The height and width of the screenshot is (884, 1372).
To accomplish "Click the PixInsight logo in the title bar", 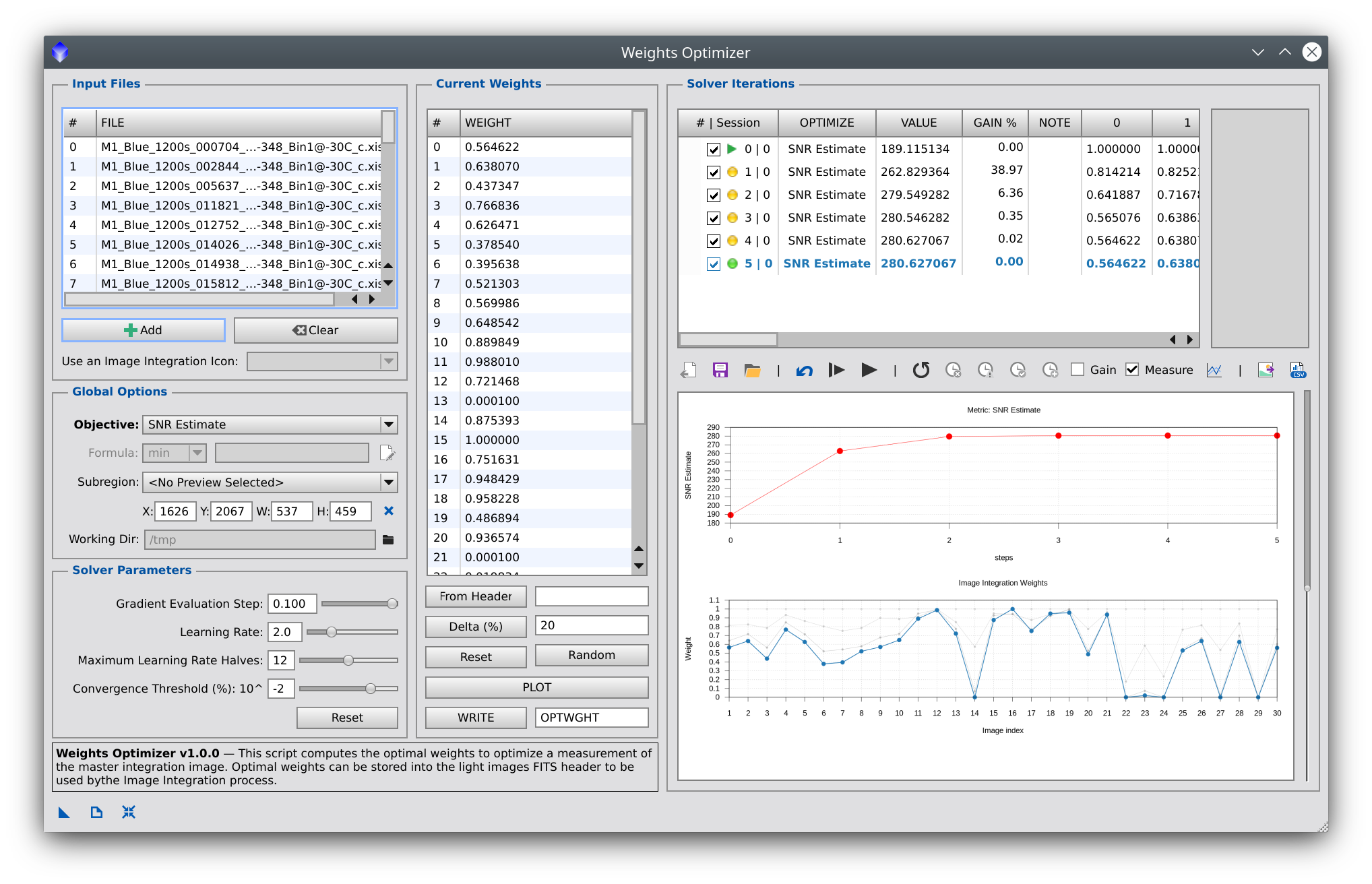I will click(x=61, y=52).
